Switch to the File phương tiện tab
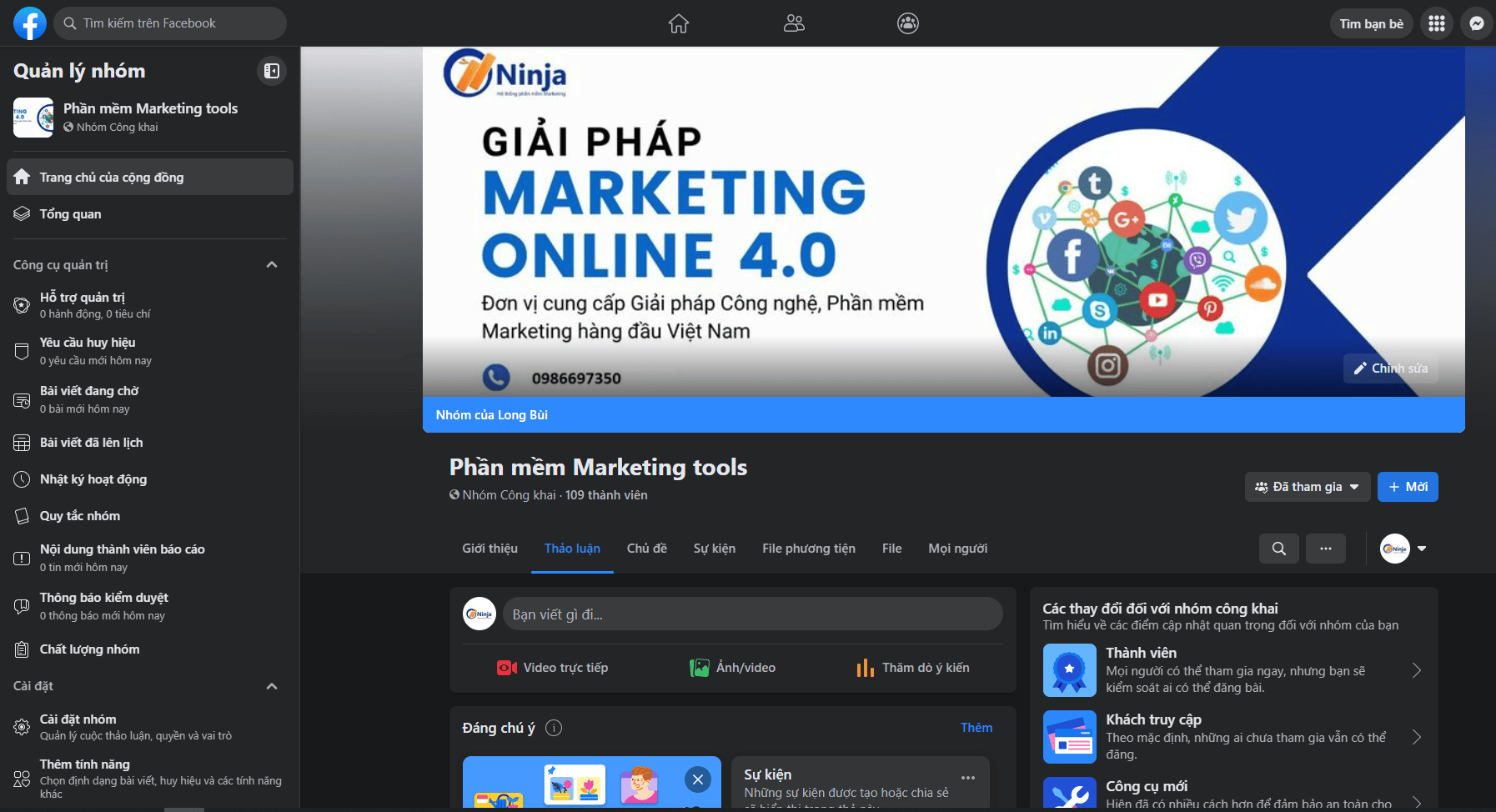The height and width of the screenshot is (812, 1496). [809, 549]
